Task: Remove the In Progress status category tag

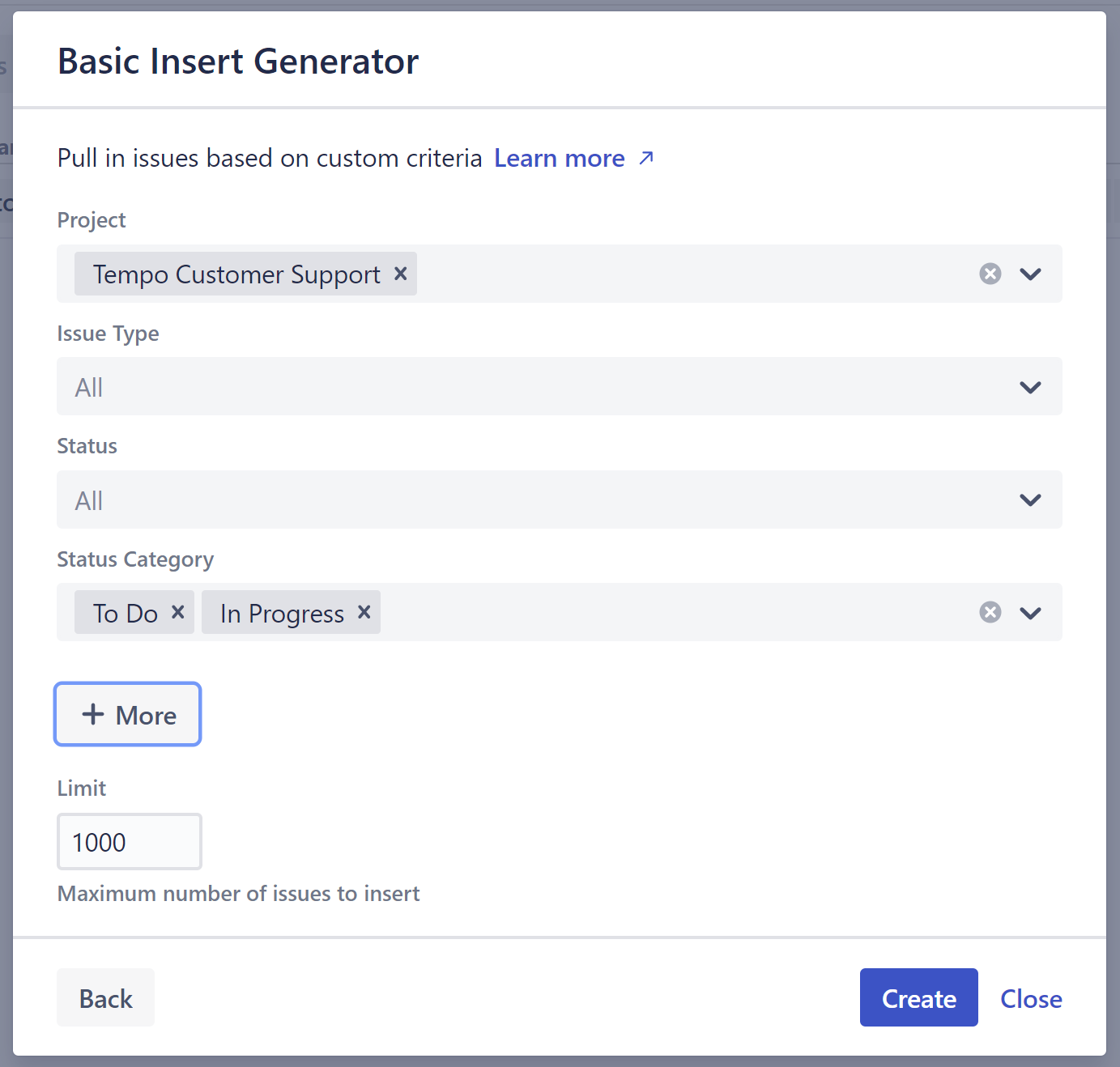Action: 364,612
